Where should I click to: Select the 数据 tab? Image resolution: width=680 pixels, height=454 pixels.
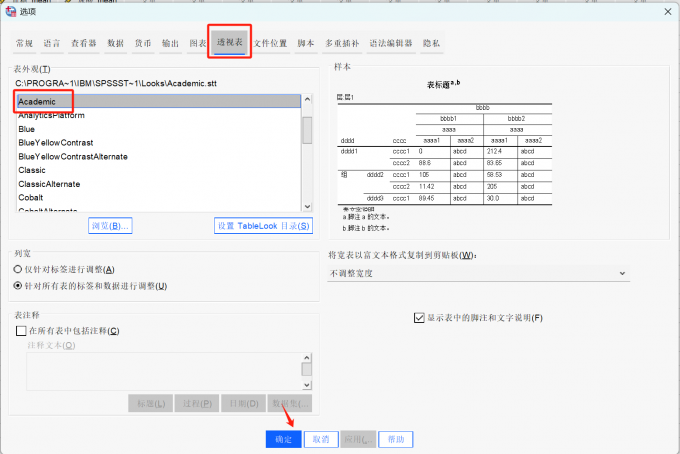[115, 43]
